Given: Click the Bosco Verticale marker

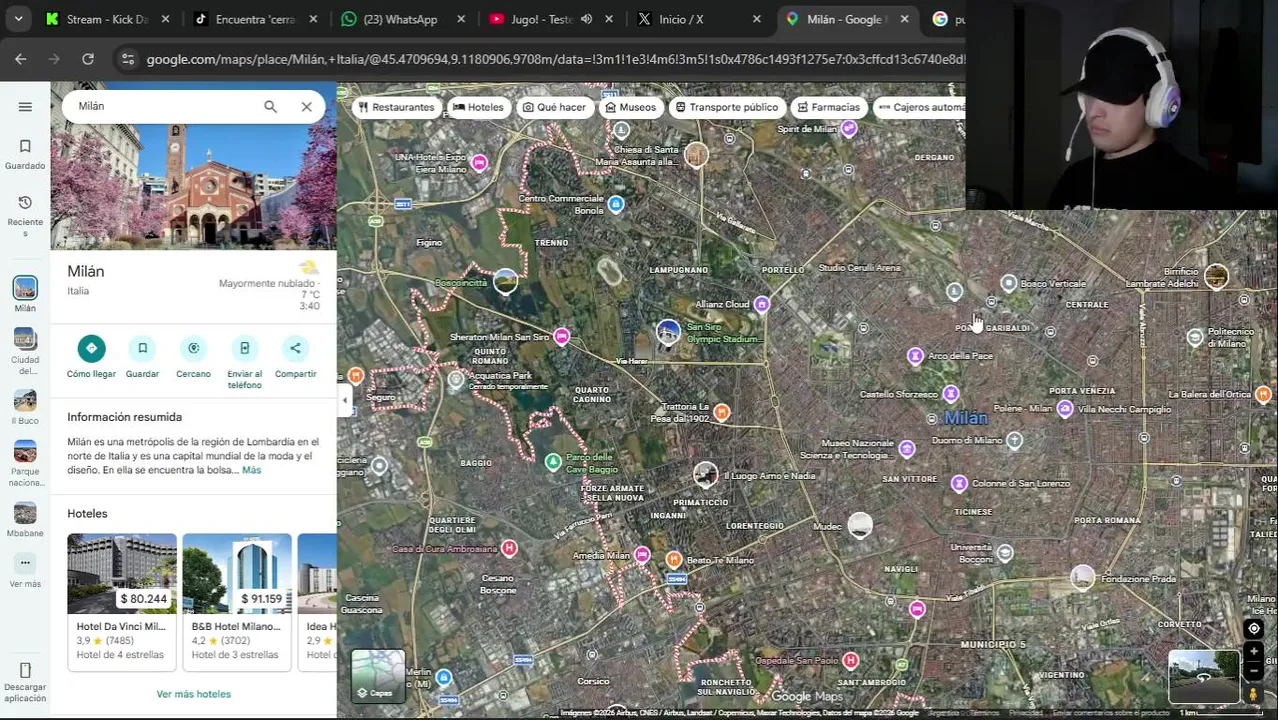Looking at the screenshot, I should [1009, 284].
